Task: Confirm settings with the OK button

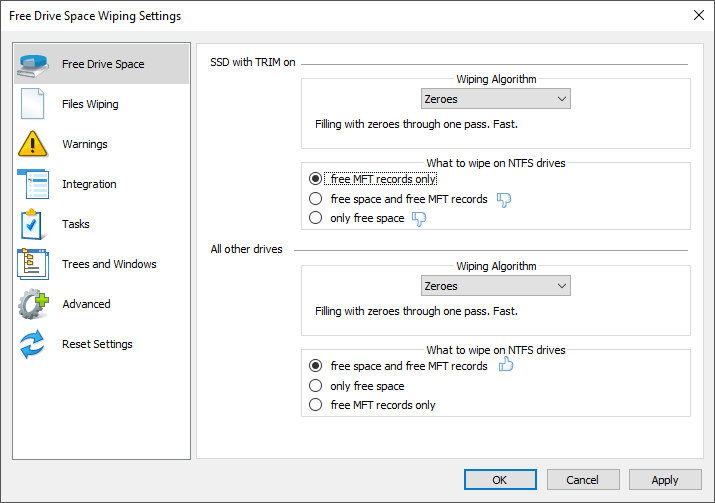Action: click(x=500, y=480)
